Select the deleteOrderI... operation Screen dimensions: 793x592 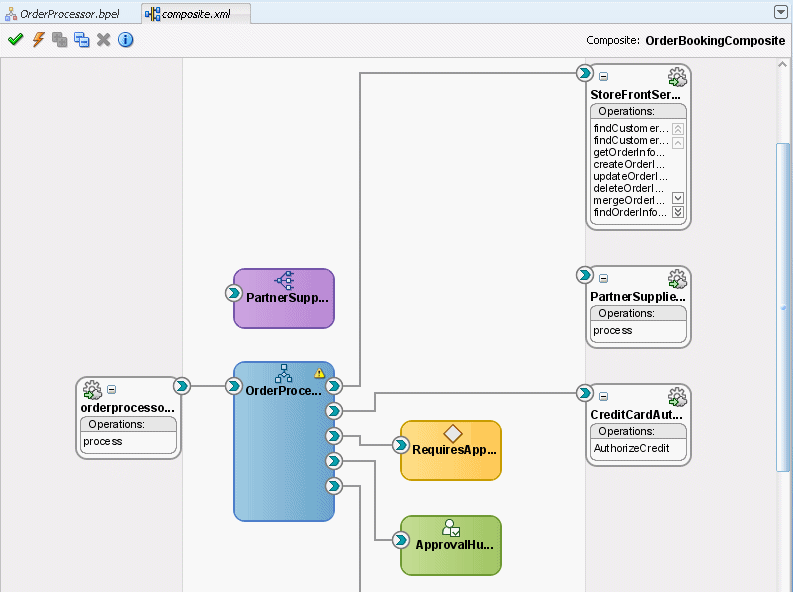click(628, 188)
